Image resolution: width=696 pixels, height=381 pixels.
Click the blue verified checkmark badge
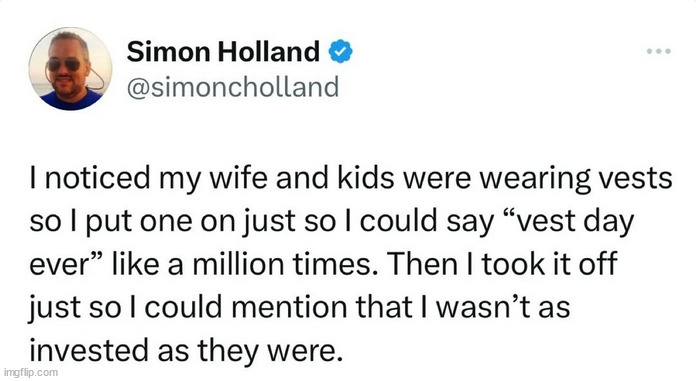pyautogui.click(x=340, y=51)
